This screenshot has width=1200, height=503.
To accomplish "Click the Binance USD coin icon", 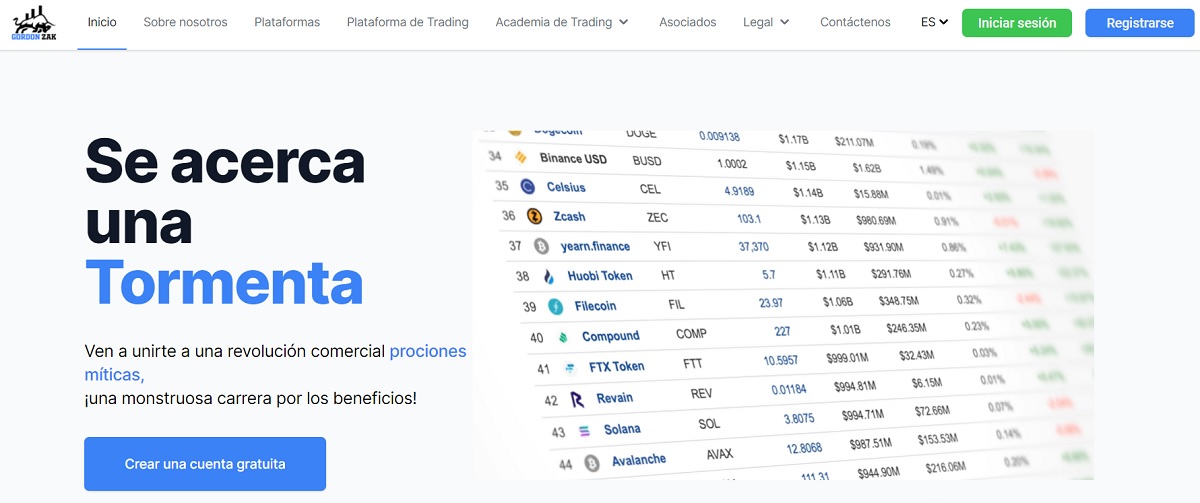I will (x=520, y=158).
